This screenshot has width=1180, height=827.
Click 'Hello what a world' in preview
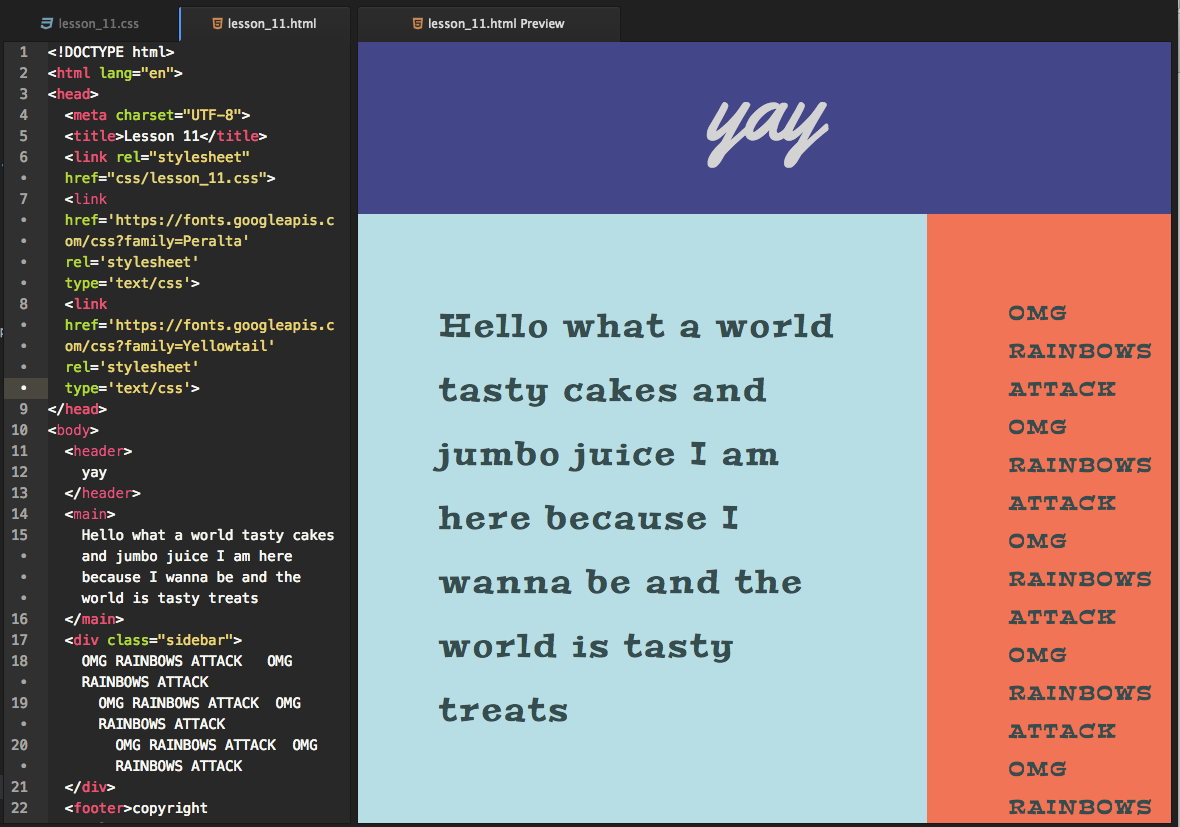[x=636, y=326]
